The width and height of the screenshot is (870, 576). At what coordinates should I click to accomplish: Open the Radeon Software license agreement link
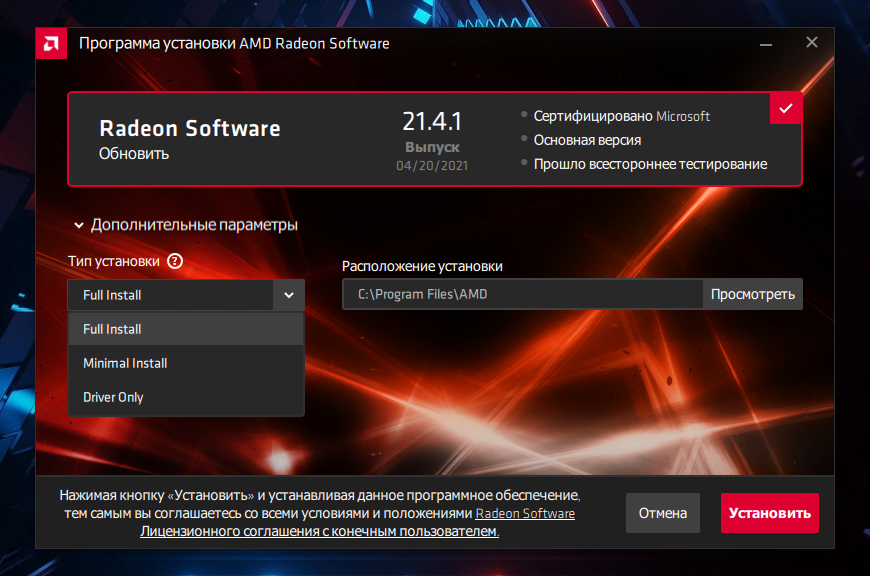pyautogui.click(x=524, y=514)
